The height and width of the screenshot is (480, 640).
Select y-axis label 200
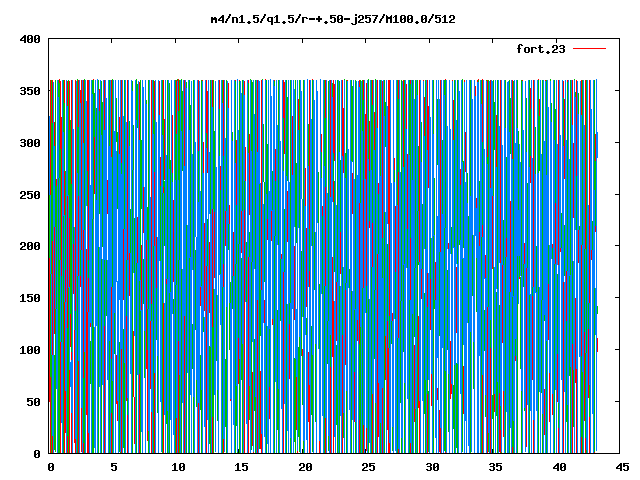(30, 246)
